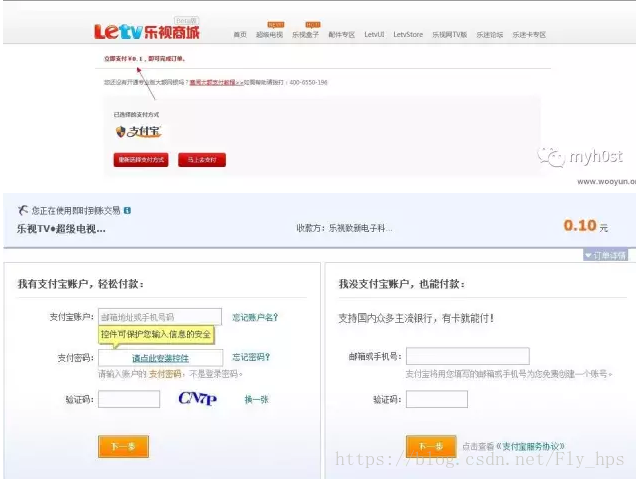The height and width of the screenshot is (479, 636).
Task: Click the 支付宝账户 input field
Action: coord(160,317)
